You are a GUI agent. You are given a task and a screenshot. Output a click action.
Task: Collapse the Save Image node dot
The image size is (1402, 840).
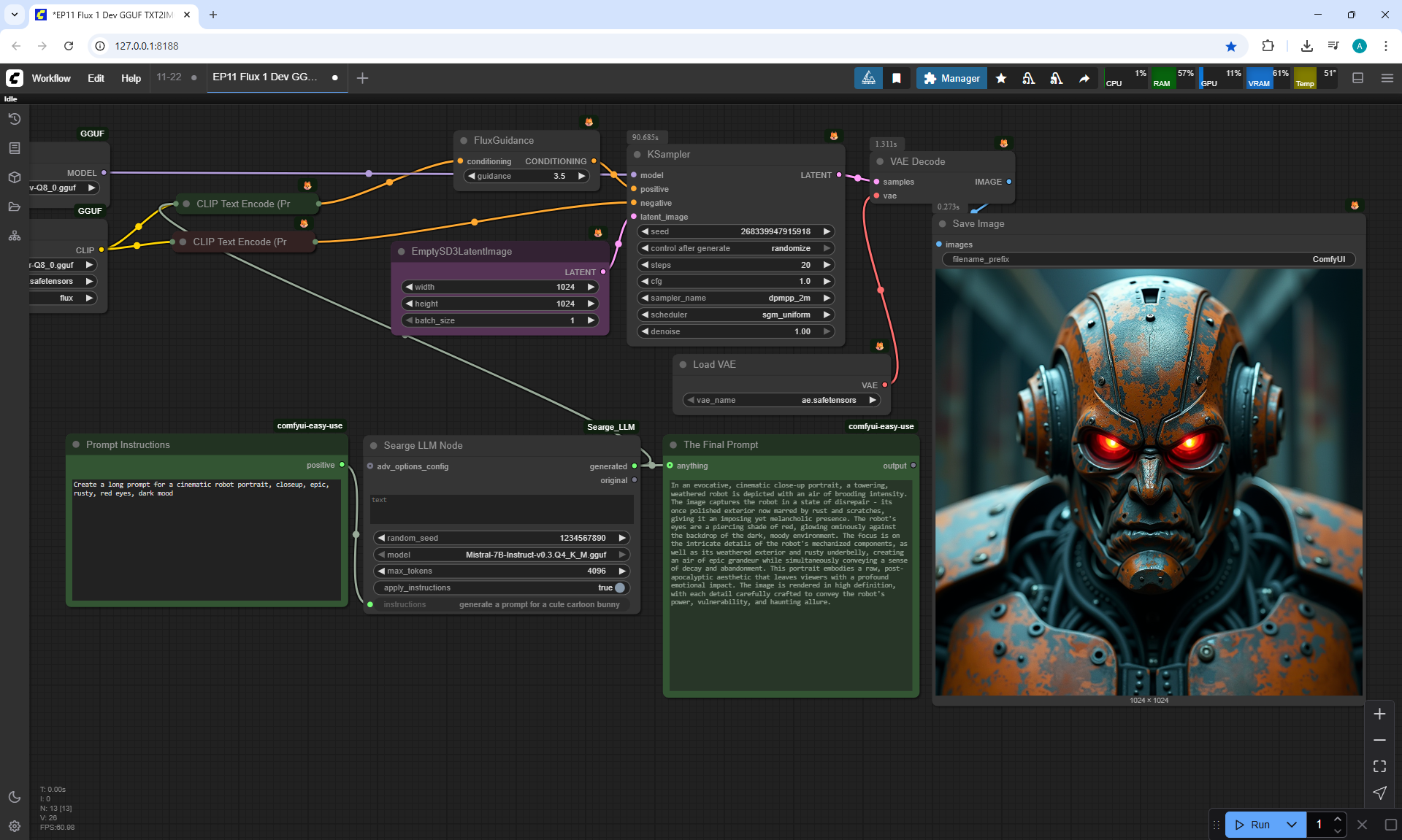(943, 224)
